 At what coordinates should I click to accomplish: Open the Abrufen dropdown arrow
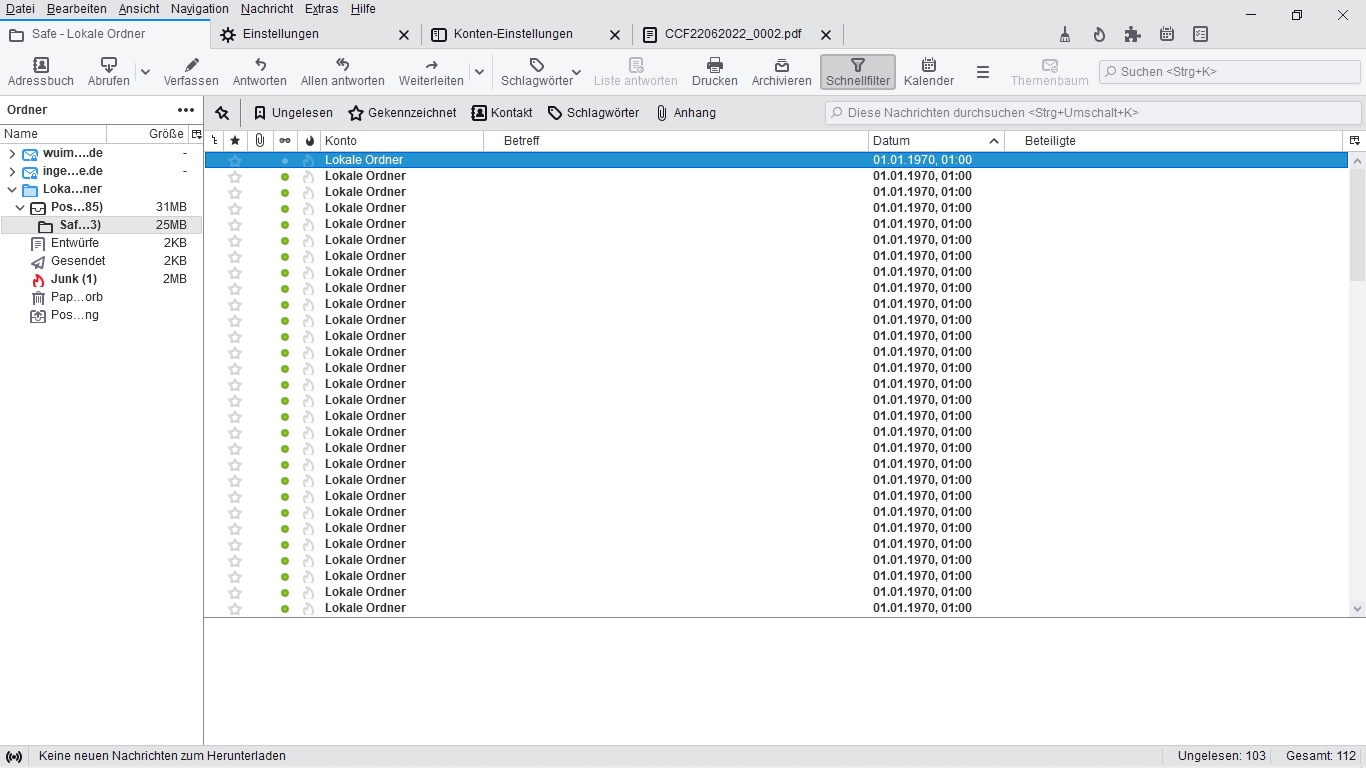pyautogui.click(x=145, y=72)
